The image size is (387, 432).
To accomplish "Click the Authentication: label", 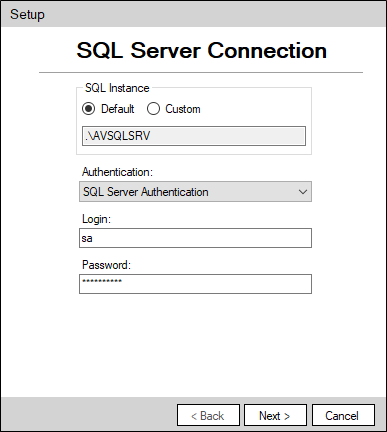I will 117,172.
